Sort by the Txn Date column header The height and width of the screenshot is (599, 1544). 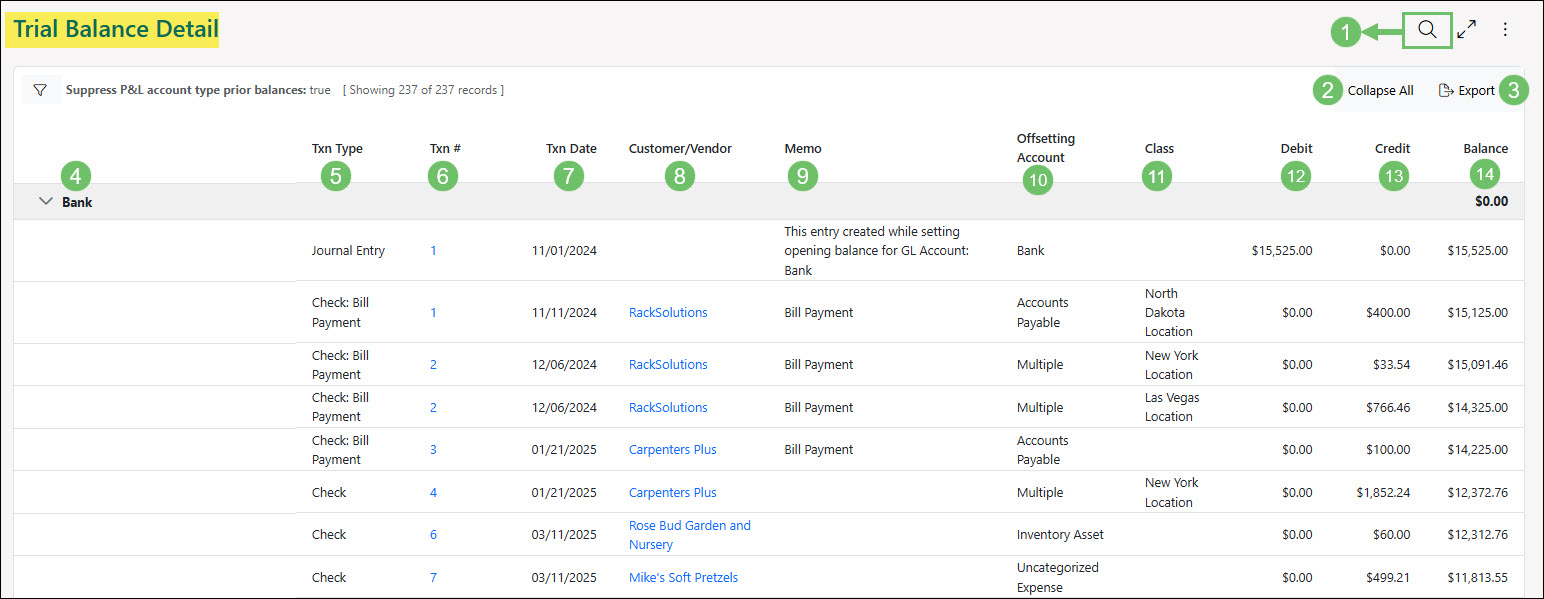tap(571, 148)
